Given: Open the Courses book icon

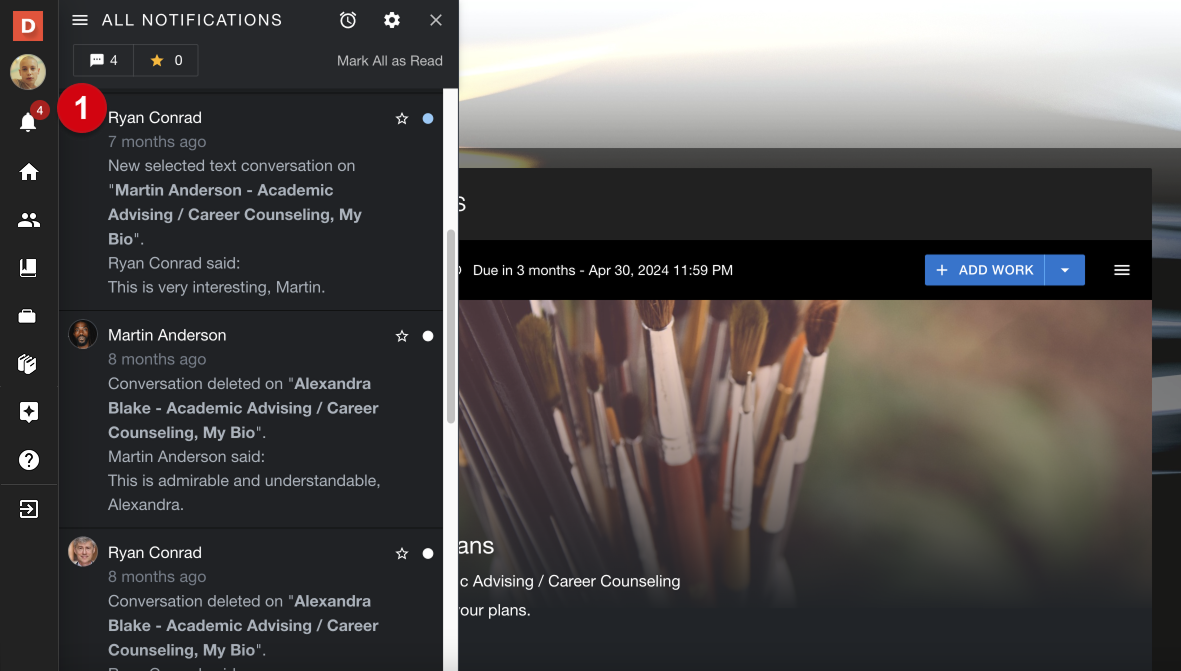Looking at the screenshot, I should point(29,268).
